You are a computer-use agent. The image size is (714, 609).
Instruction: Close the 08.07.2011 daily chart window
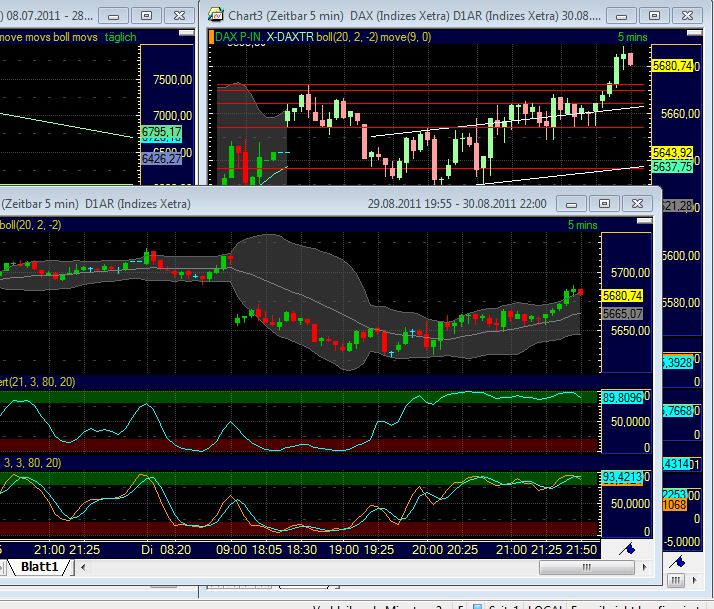pos(179,16)
